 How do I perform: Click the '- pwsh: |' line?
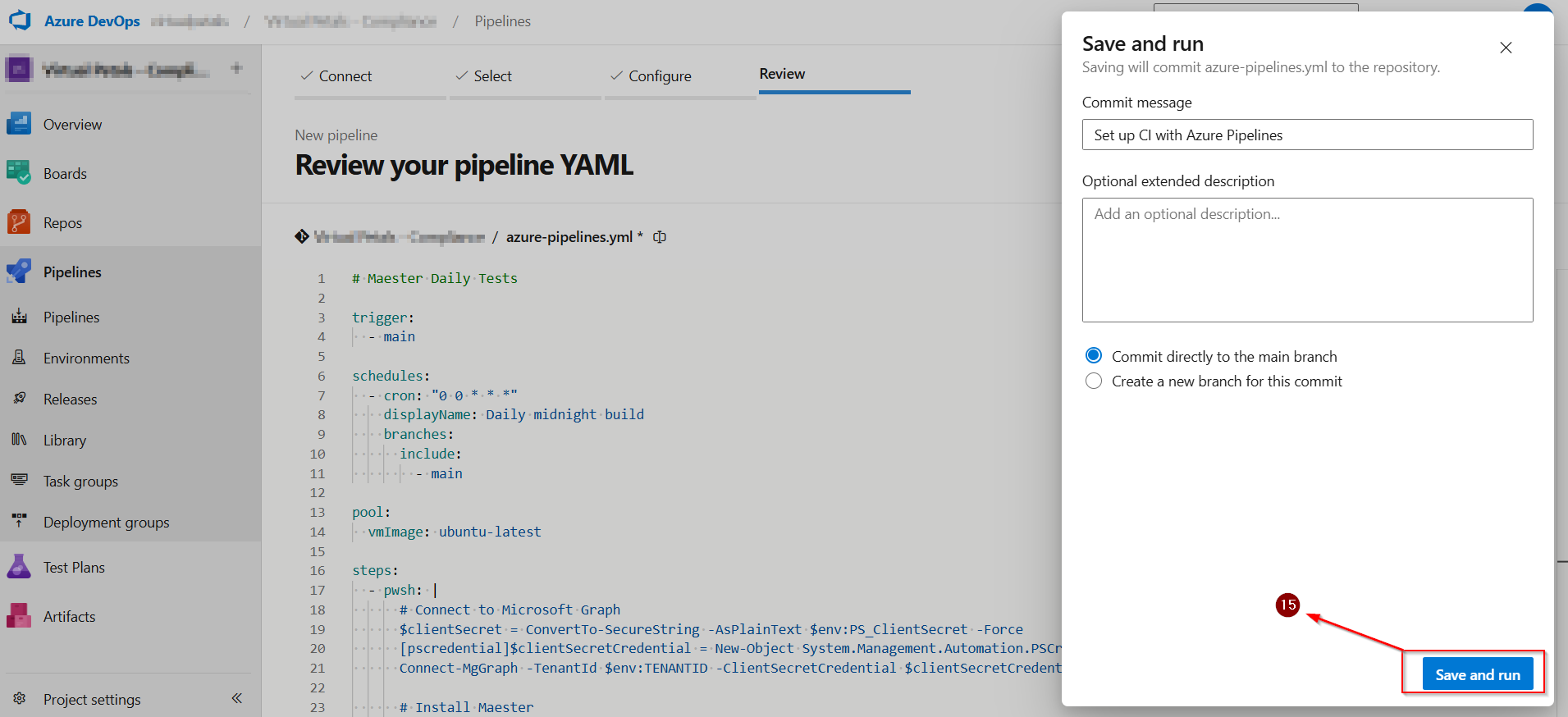(x=401, y=590)
